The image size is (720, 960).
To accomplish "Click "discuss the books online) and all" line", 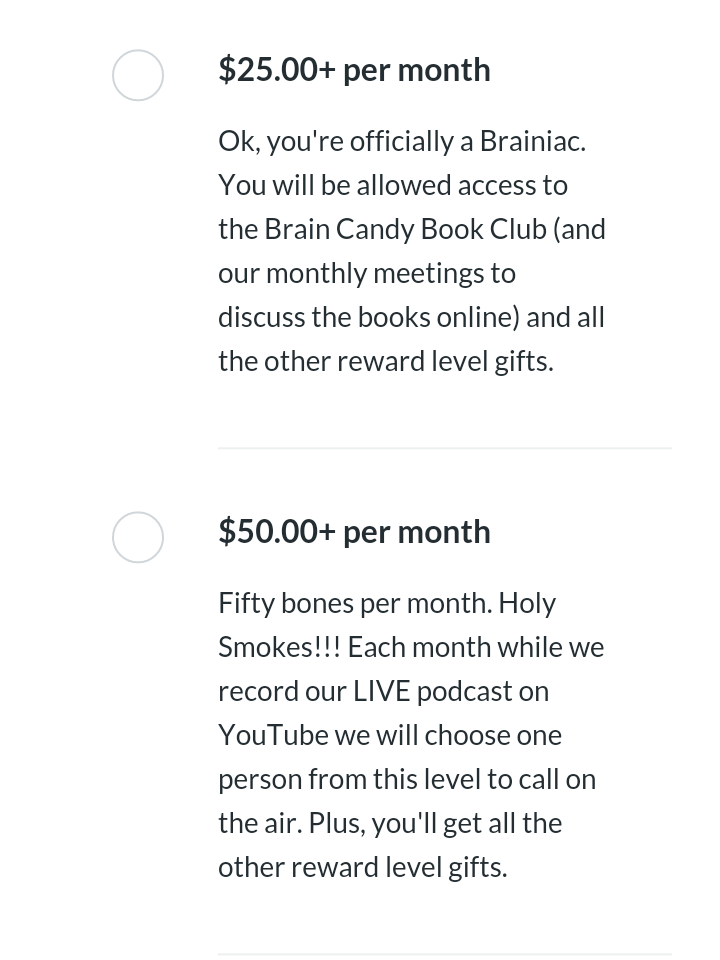I will coord(411,318).
